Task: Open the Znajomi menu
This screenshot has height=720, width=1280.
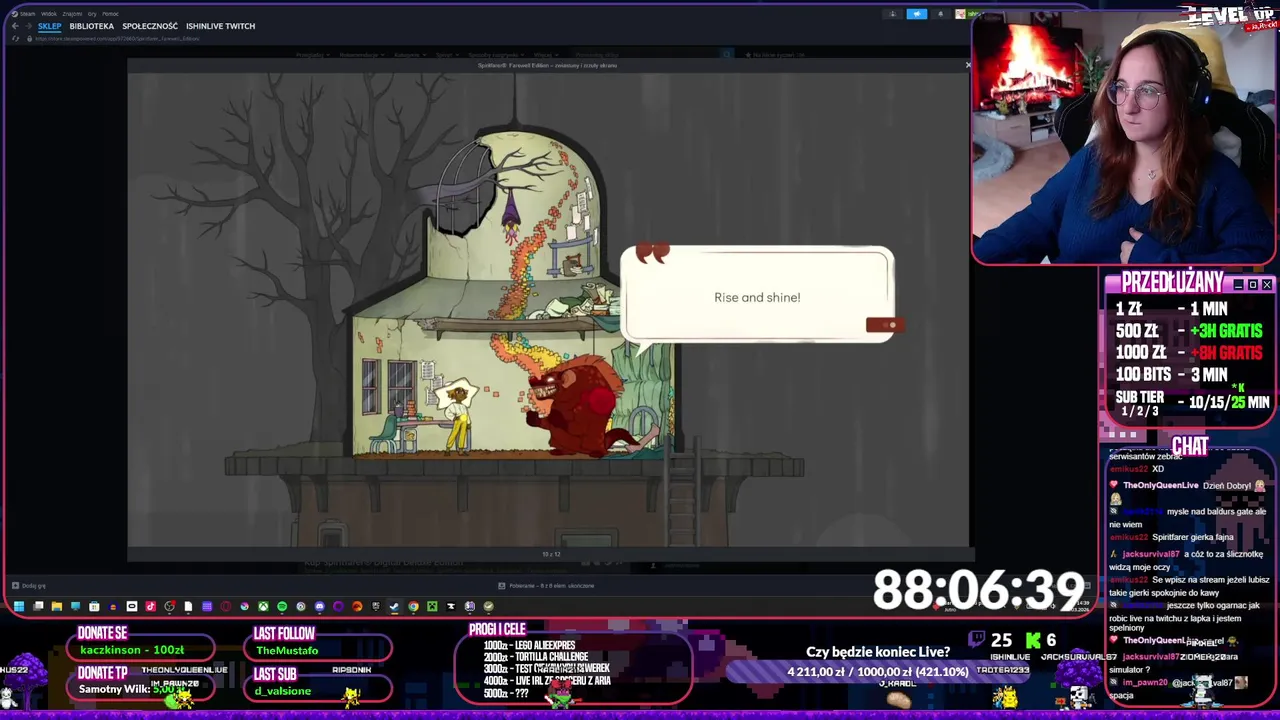Action: (72, 14)
